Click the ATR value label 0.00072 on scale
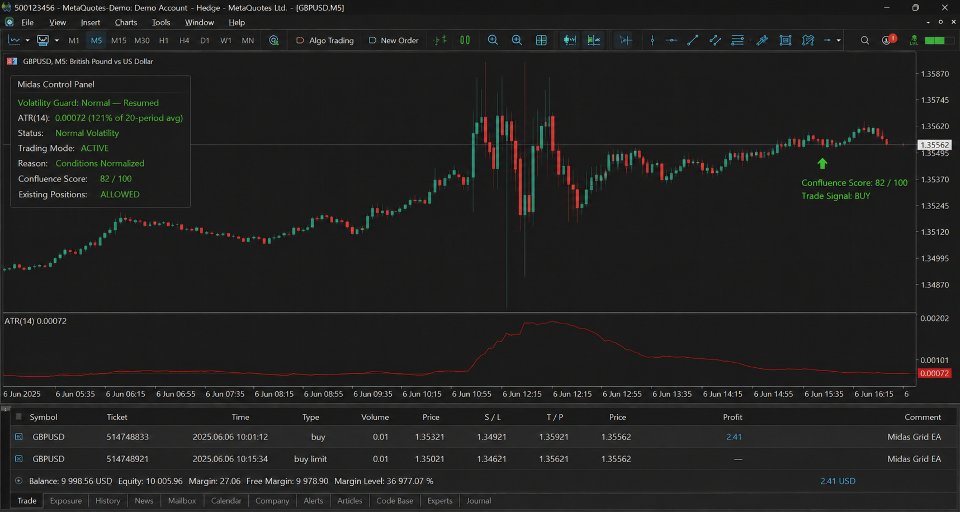 (x=934, y=373)
